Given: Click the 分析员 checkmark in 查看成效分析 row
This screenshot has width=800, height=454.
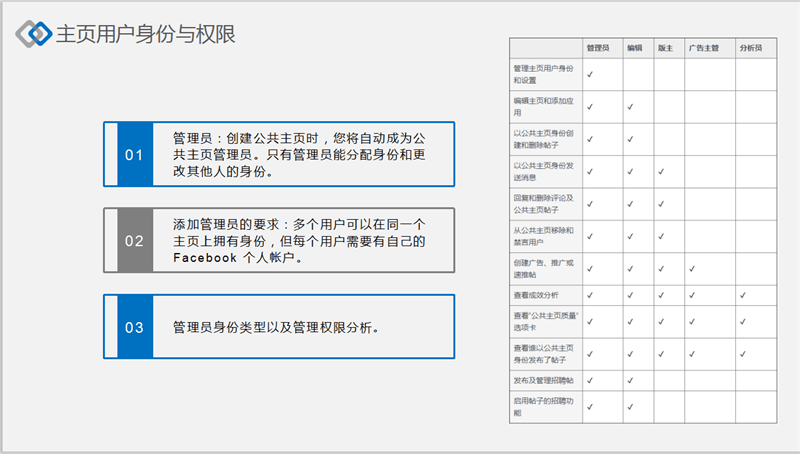Looking at the screenshot, I should coord(743,295).
